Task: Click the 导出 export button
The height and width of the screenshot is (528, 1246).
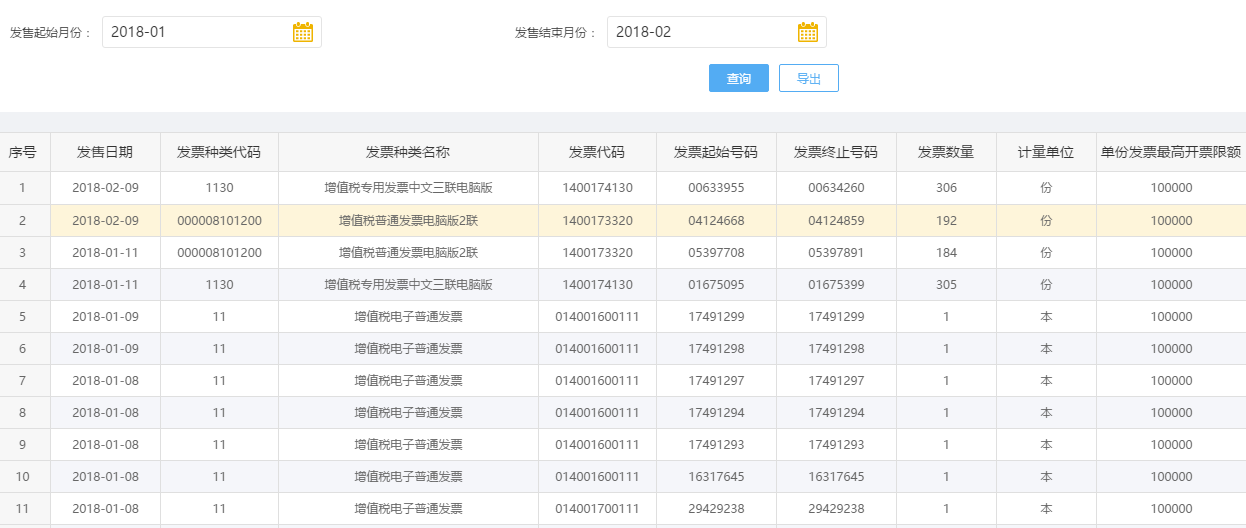Action: (x=809, y=78)
